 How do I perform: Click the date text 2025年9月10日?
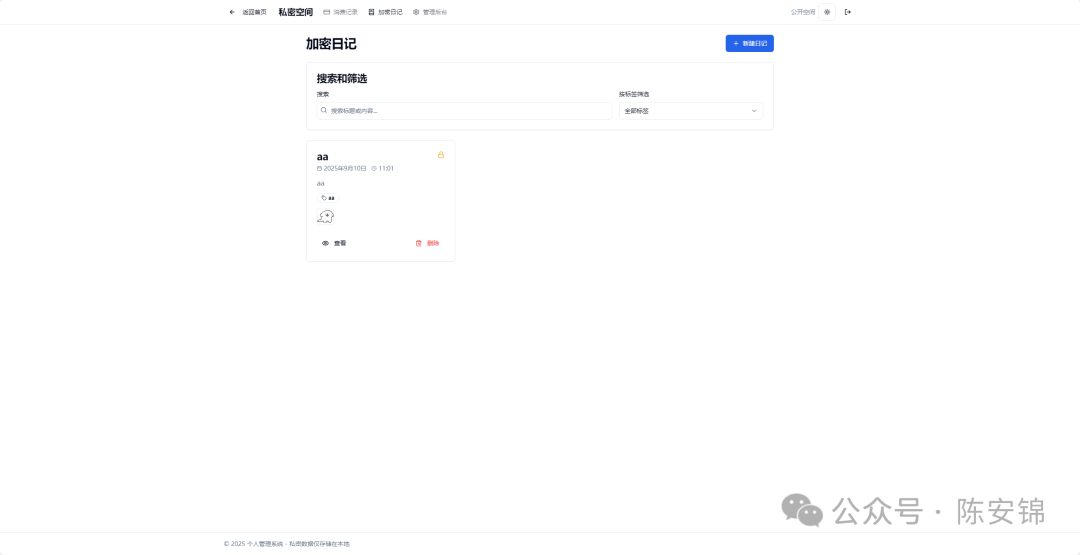pyautogui.click(x=345, y=168)
